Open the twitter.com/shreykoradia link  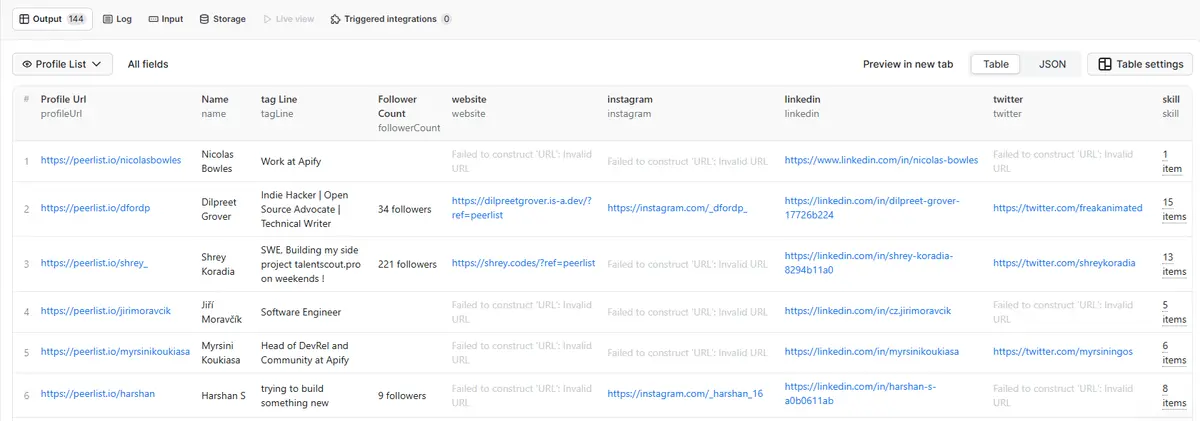pyautogui.click(x=1064, y=264)
